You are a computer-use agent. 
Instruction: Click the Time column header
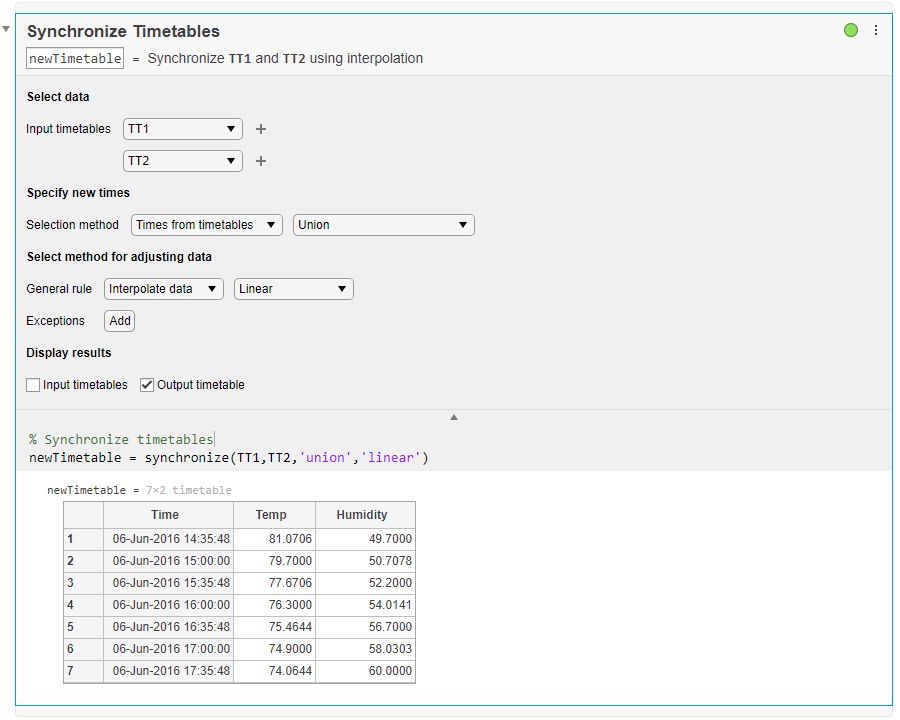pyautogui.click(x=166, y=515)
